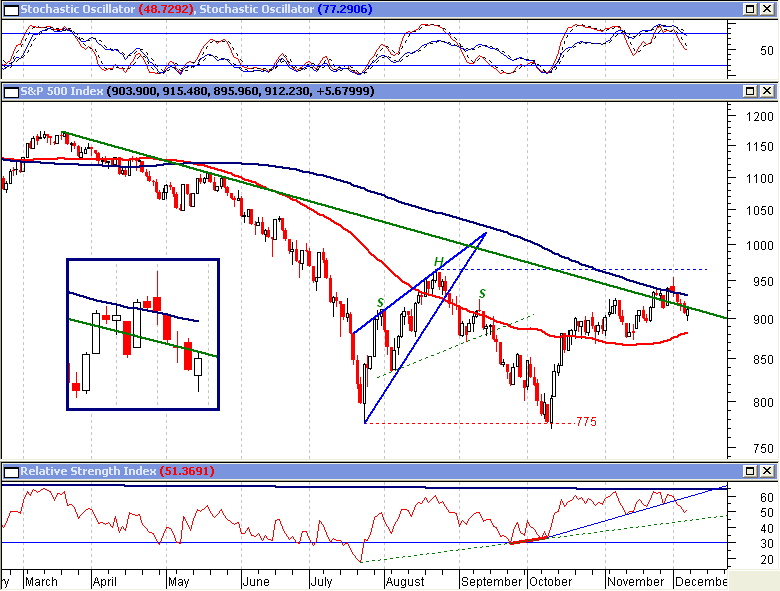
Task: Select the zoomed candlestick inset box
Action: [143, 334]
